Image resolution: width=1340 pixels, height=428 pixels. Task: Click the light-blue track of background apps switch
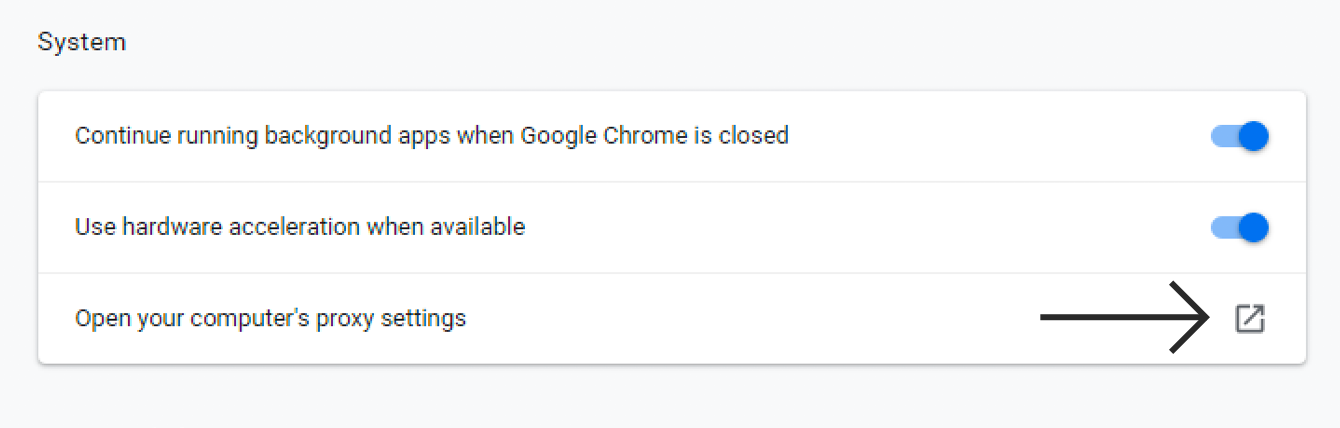pyautogui.click(x=1224, y=136)
